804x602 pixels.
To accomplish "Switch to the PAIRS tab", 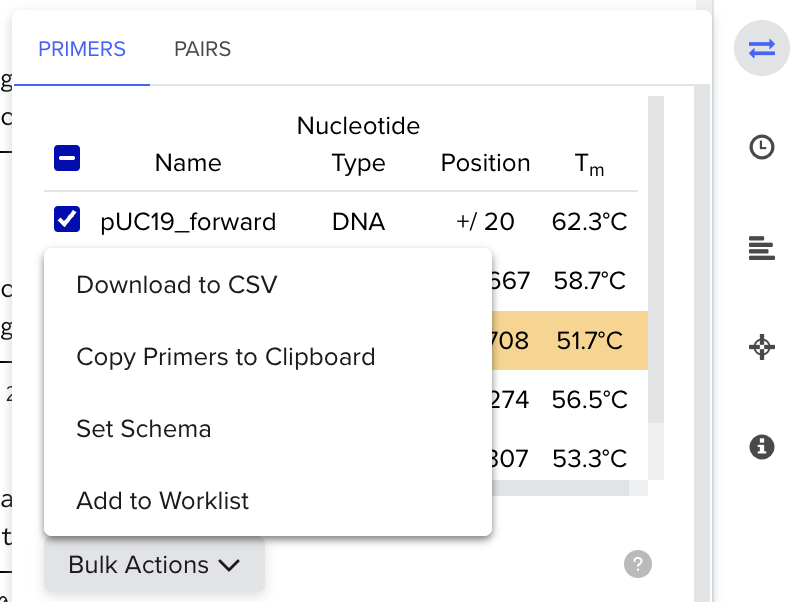I will pyautogui.click(x=202, y=48).
